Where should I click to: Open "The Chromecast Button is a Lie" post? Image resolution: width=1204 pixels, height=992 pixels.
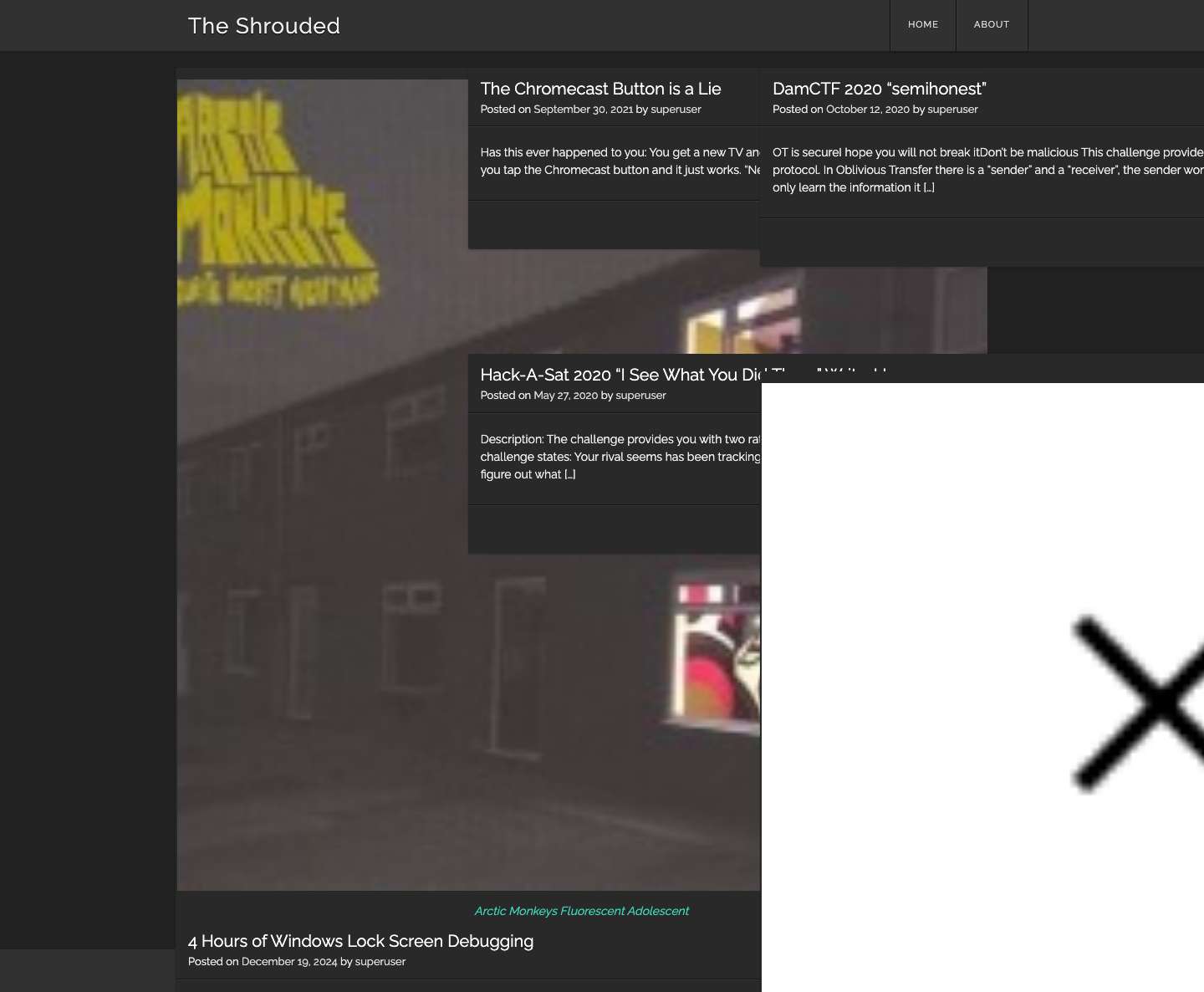point(599,89)
